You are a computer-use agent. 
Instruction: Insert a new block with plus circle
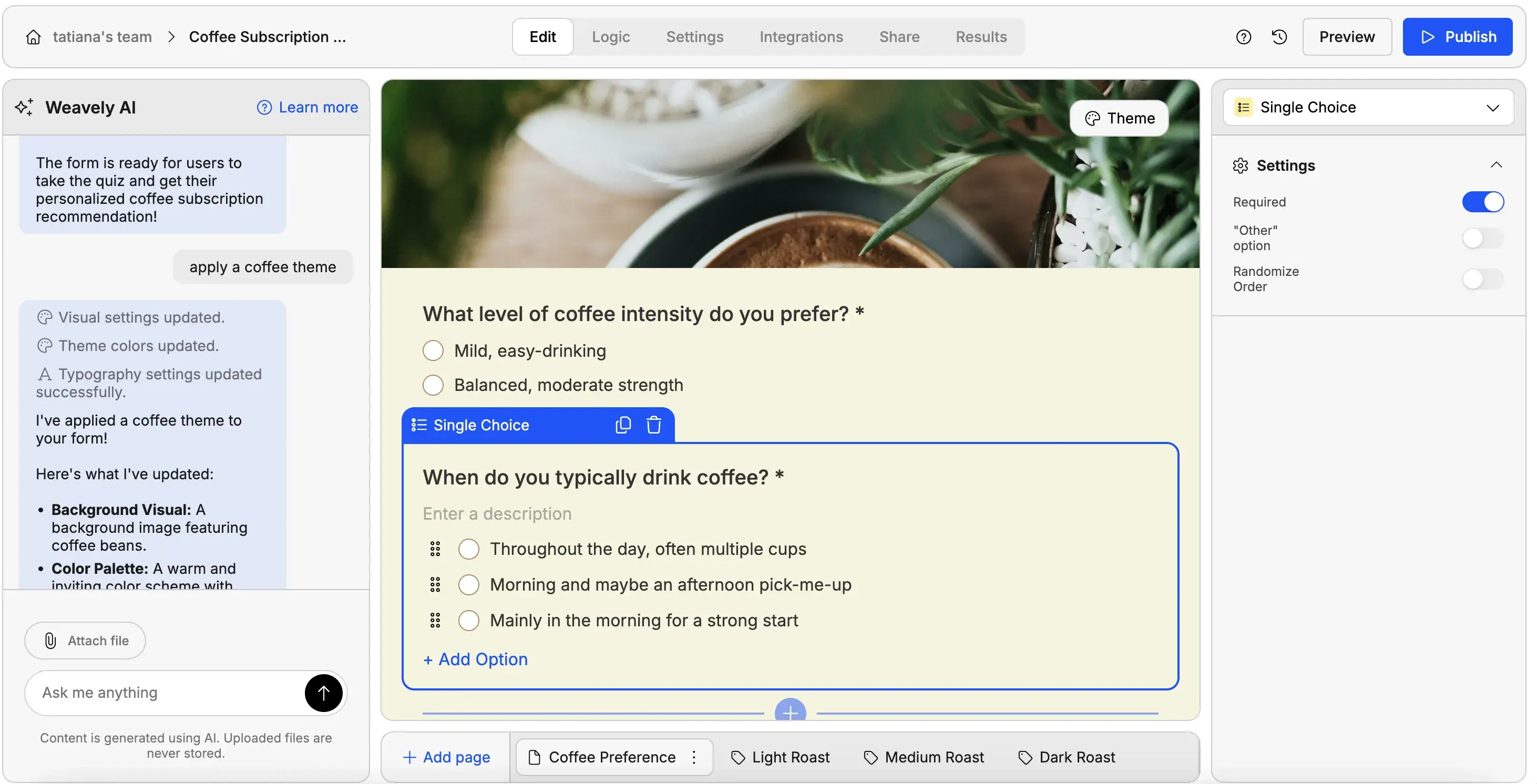[x=790, y=710]
